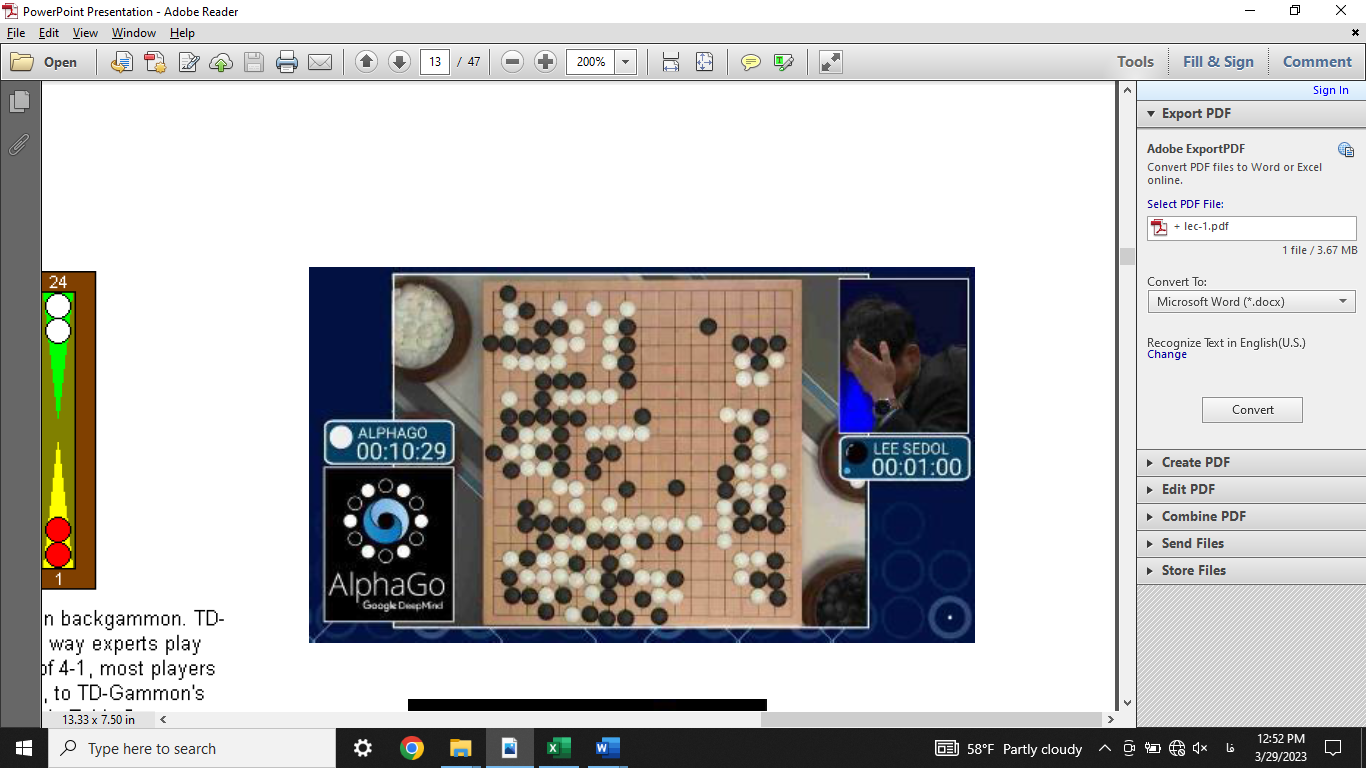This screenshot has width=1366, height=768.
Task: Click the network globe tray icon
Action: [x=1176, y=748]
